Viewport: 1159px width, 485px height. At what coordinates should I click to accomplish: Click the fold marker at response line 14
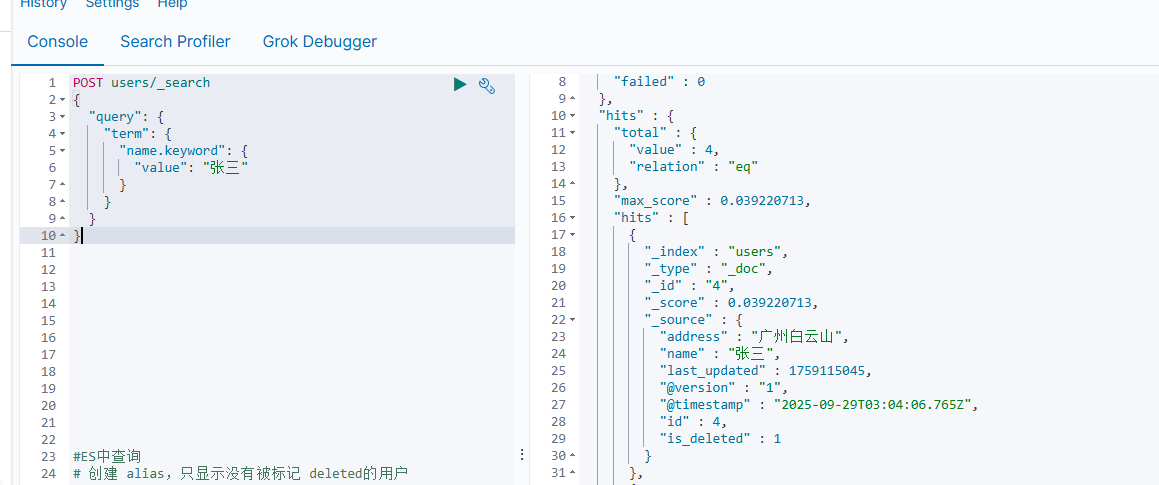pyautogui.click(x=572, y=184)
